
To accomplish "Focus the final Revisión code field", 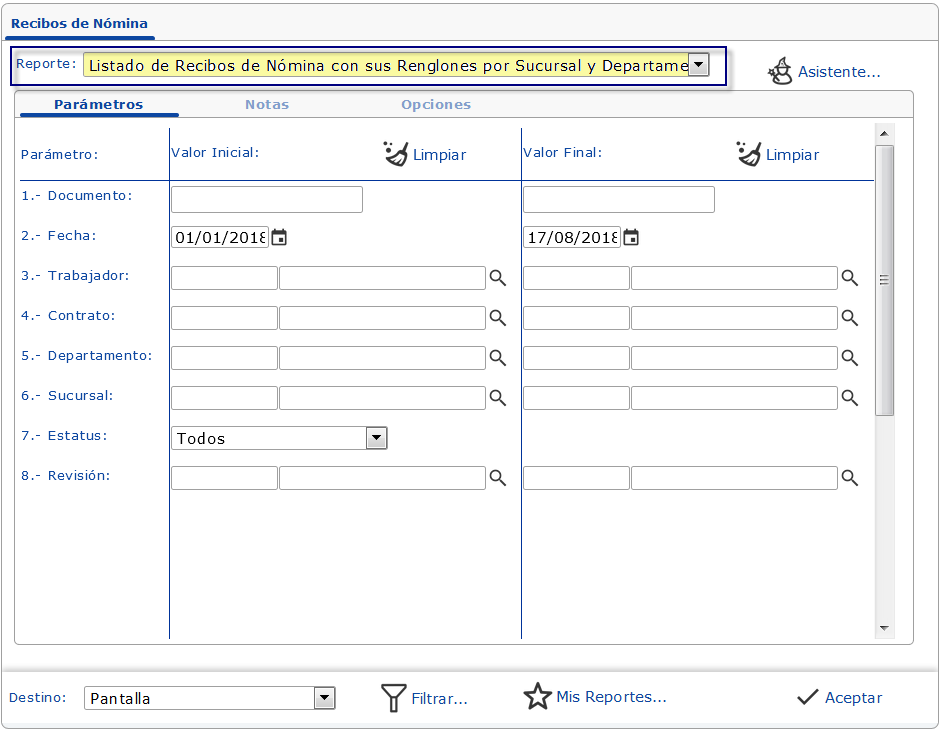I will point(576,478).
